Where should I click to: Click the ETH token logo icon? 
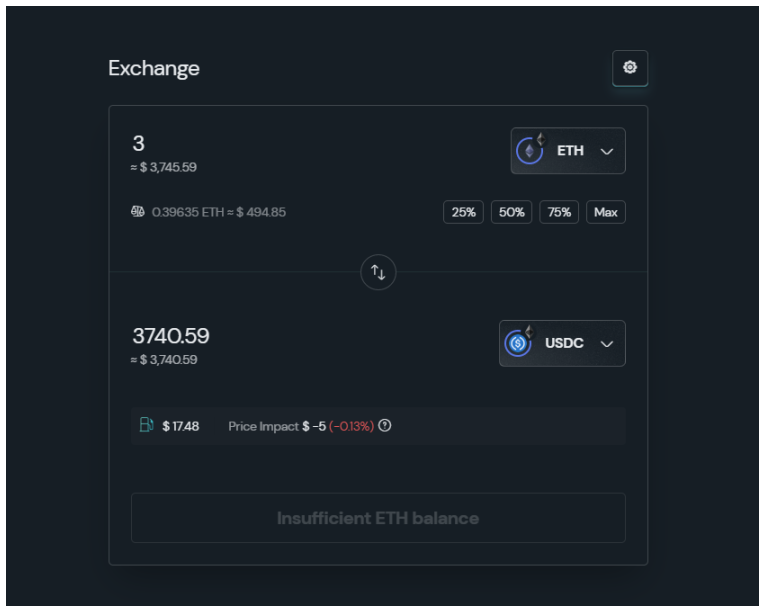(x=530, y=150)
